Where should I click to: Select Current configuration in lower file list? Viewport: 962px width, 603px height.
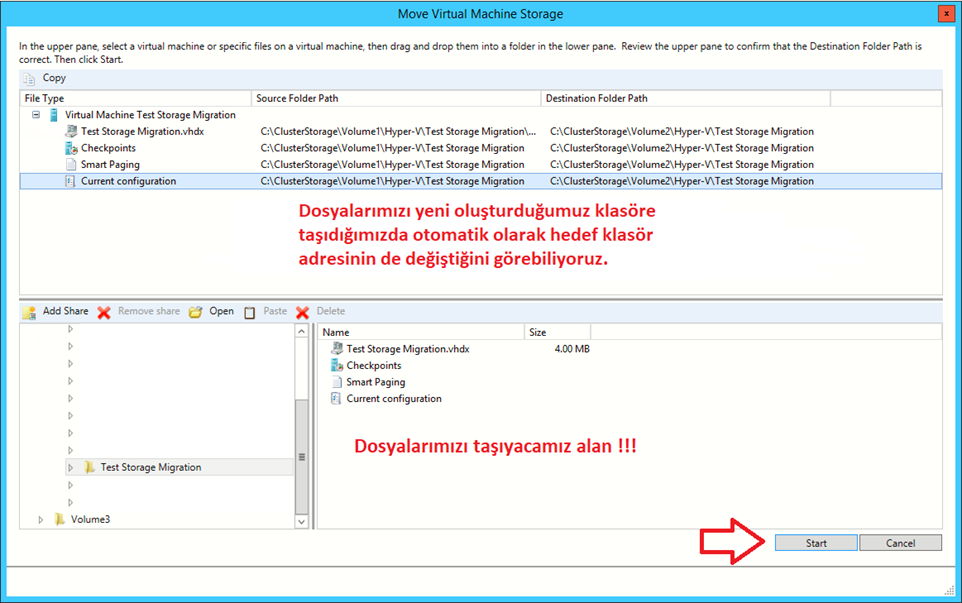394,398
